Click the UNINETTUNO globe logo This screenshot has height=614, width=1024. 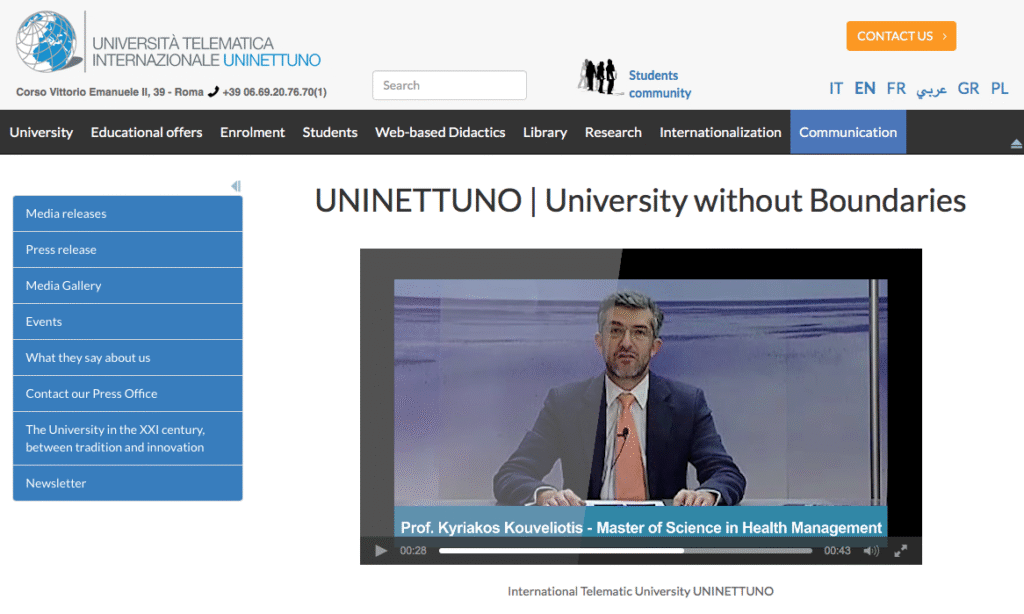(x=50, y=41)
